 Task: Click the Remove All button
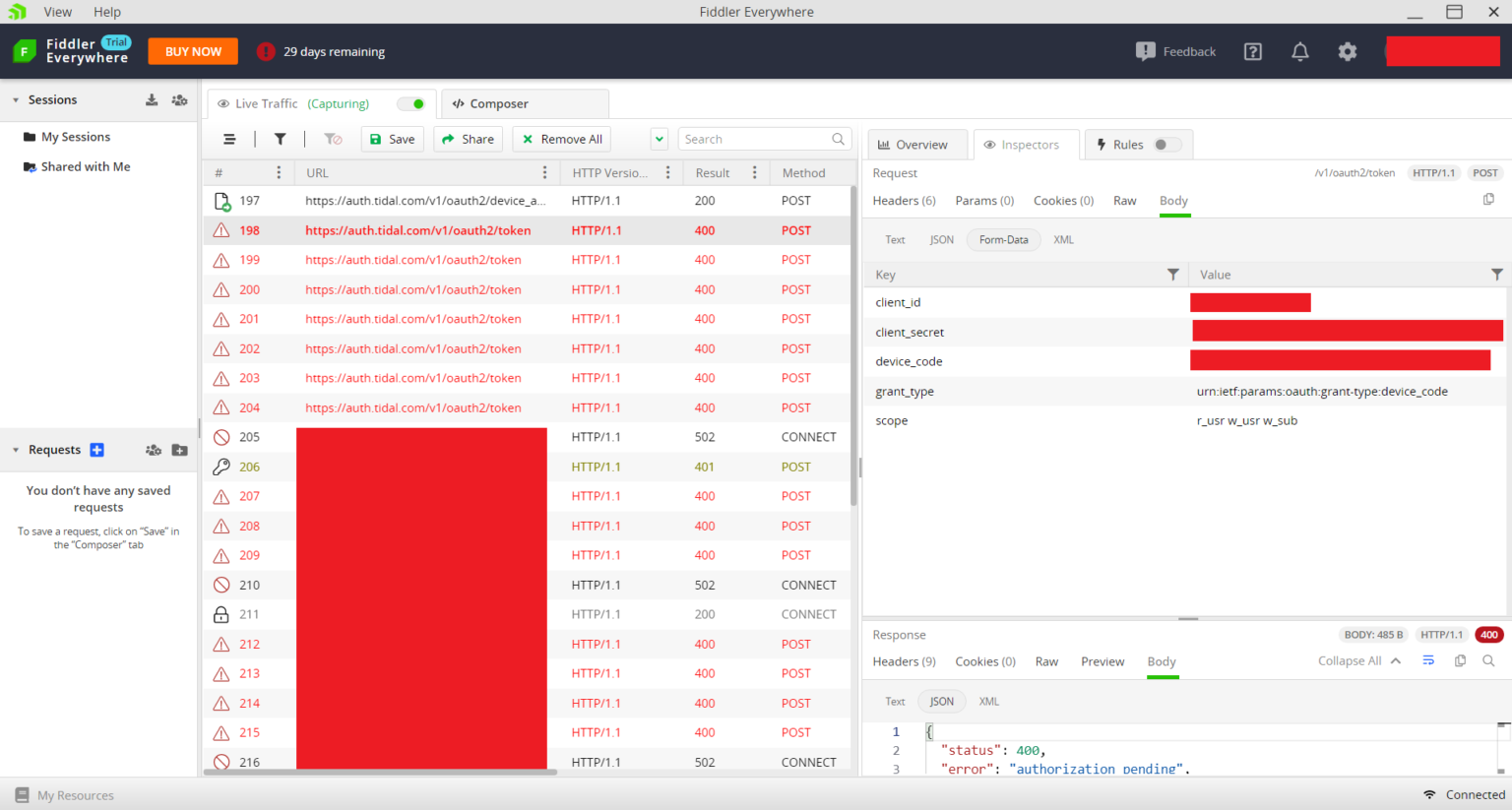click(562, 140)
